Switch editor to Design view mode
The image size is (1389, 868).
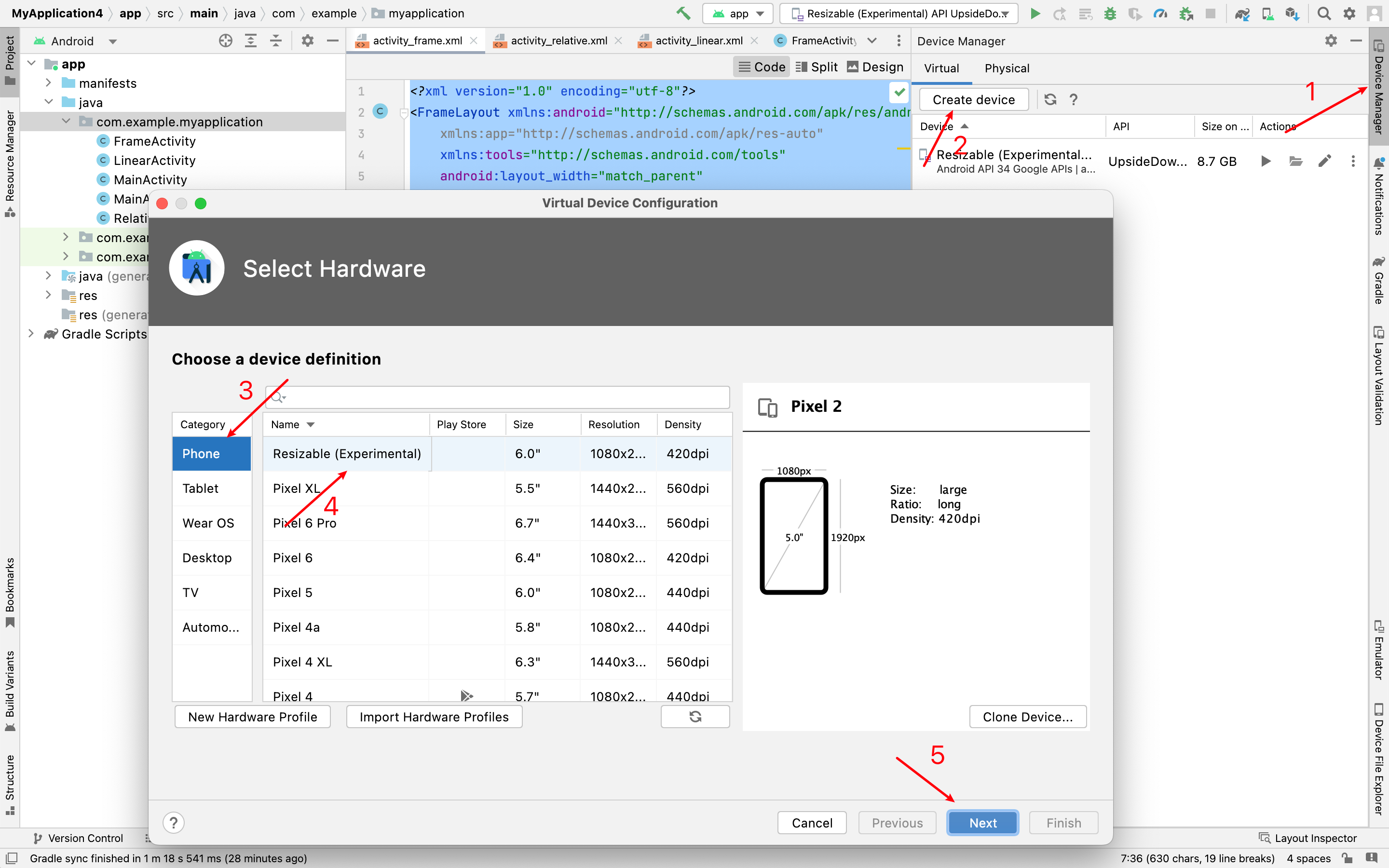[x=875, y=67]
